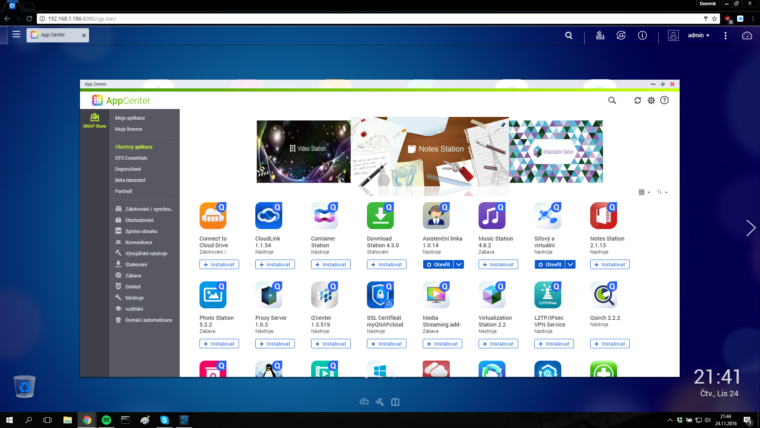The width and height of the screenshot is (760, 428).
Task: Click the Video Station banner
Action: [x=303, y=151]
